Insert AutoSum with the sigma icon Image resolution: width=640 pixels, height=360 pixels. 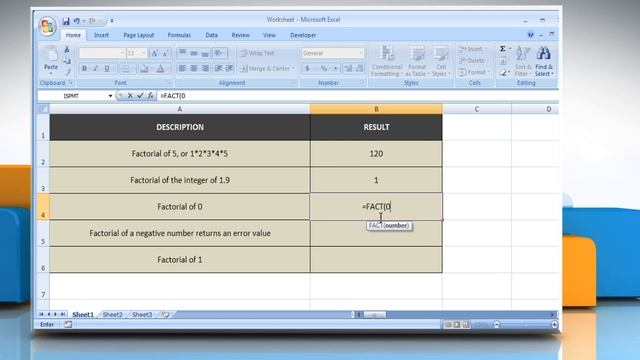pos(503,49)
